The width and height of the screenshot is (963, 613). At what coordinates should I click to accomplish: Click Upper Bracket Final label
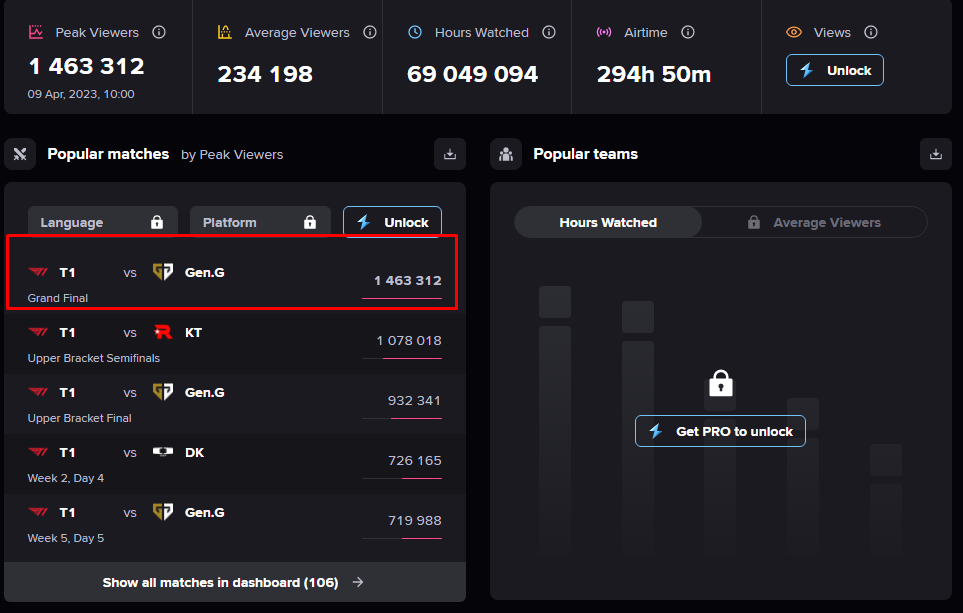click(79, 418)
